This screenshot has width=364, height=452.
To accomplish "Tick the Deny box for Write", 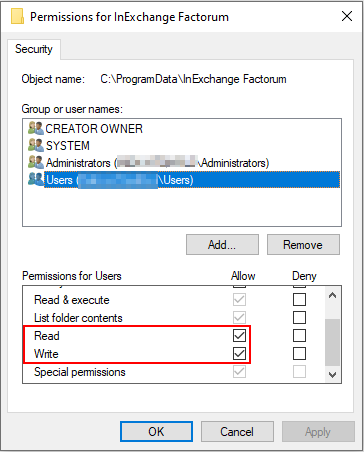I will 299,354.
